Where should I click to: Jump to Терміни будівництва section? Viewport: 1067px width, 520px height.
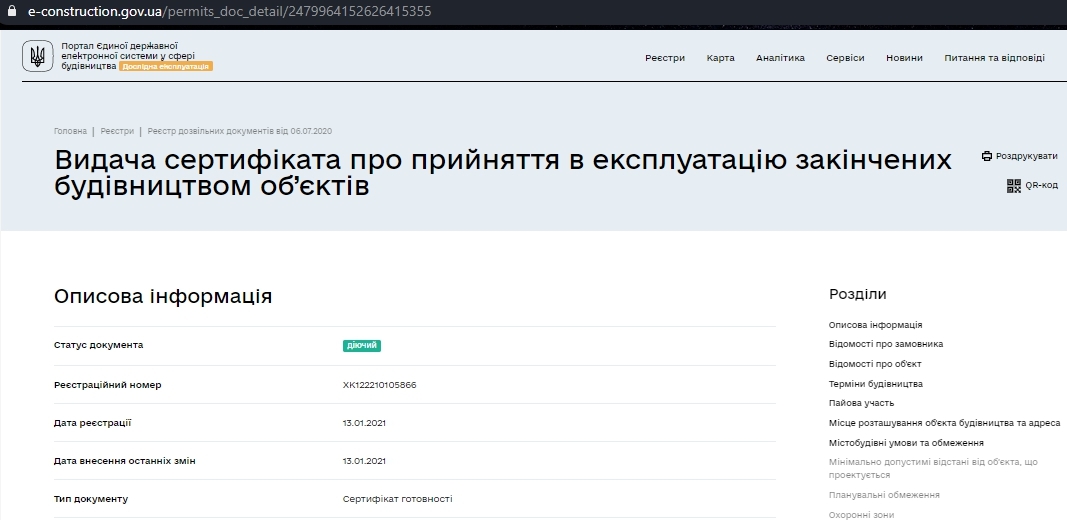876,384
